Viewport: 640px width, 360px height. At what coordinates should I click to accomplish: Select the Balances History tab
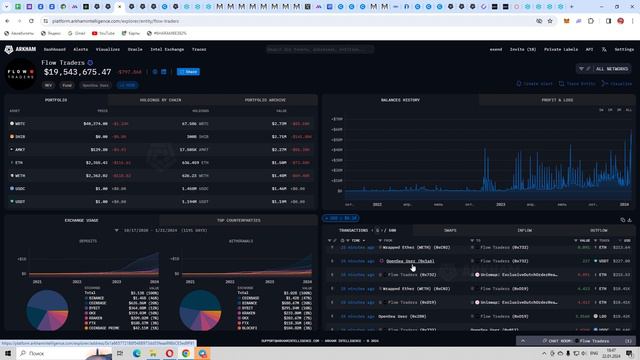(400, 100)
